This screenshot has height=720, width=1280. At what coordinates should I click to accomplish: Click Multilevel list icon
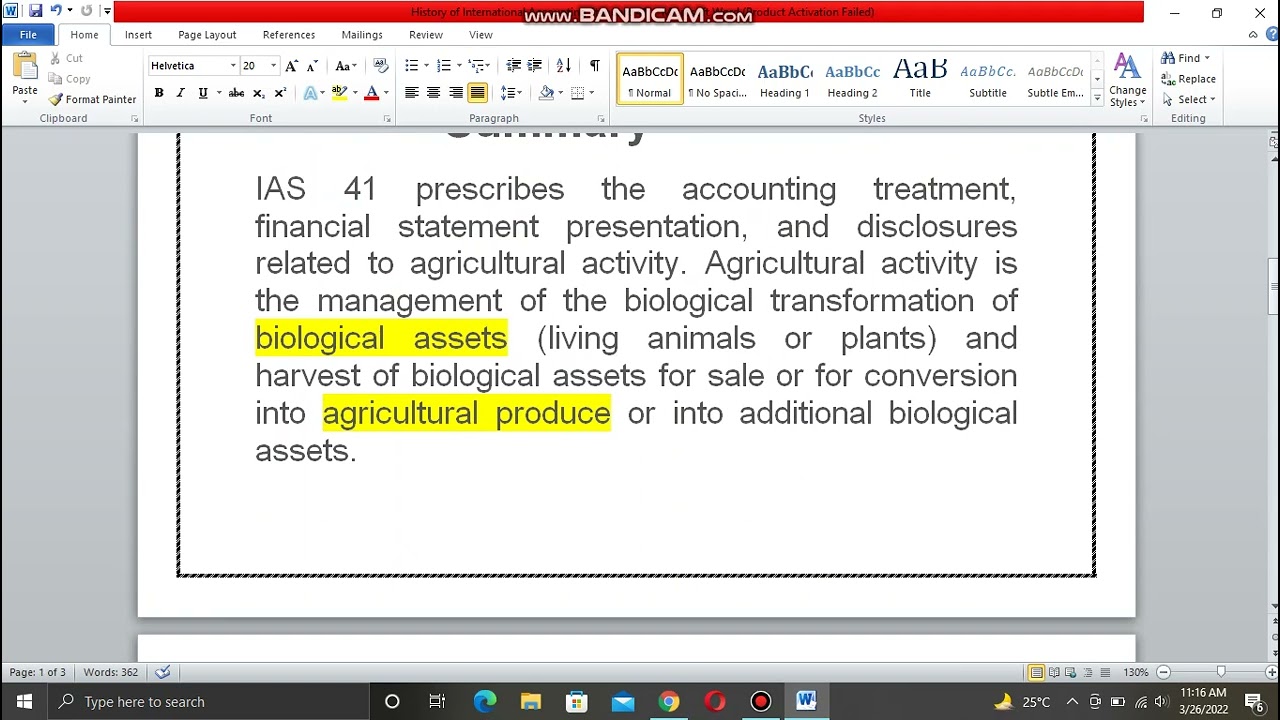(x=477, y=66)
